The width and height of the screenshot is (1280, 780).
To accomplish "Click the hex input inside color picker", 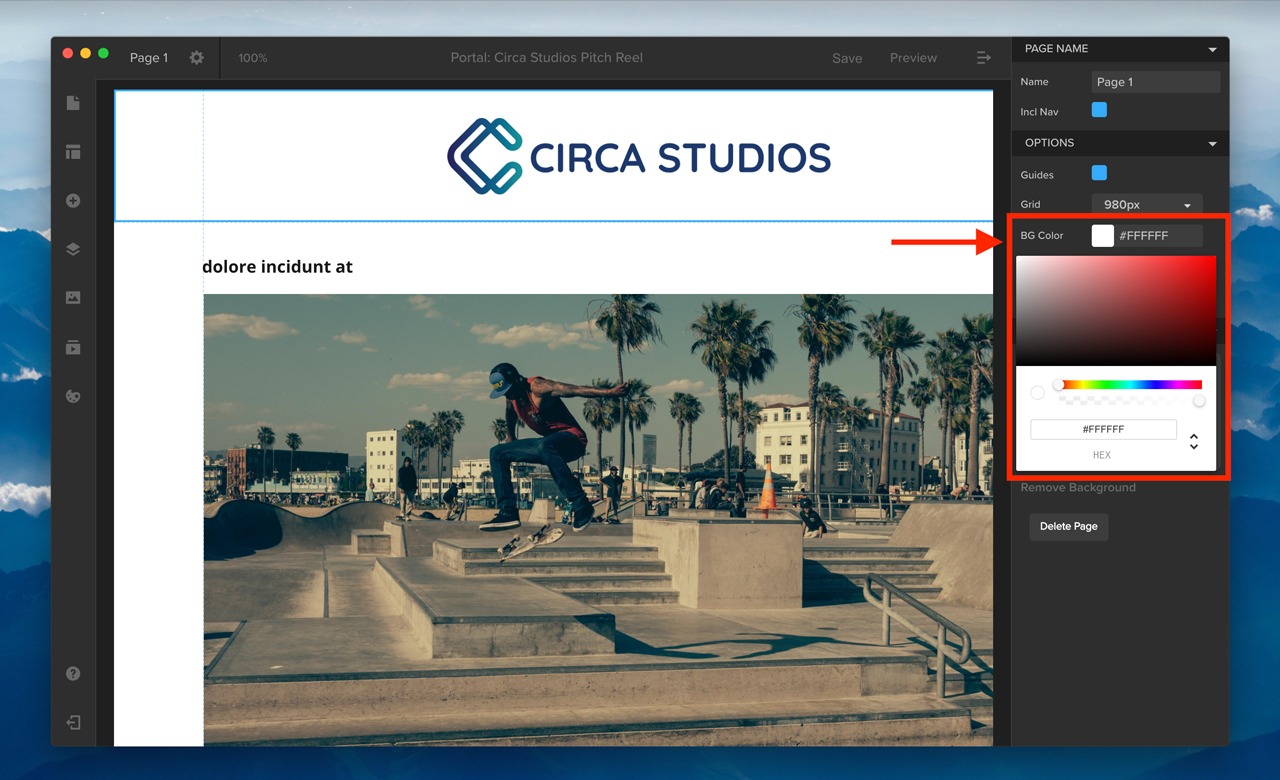I will click(x=1104, y=429).
